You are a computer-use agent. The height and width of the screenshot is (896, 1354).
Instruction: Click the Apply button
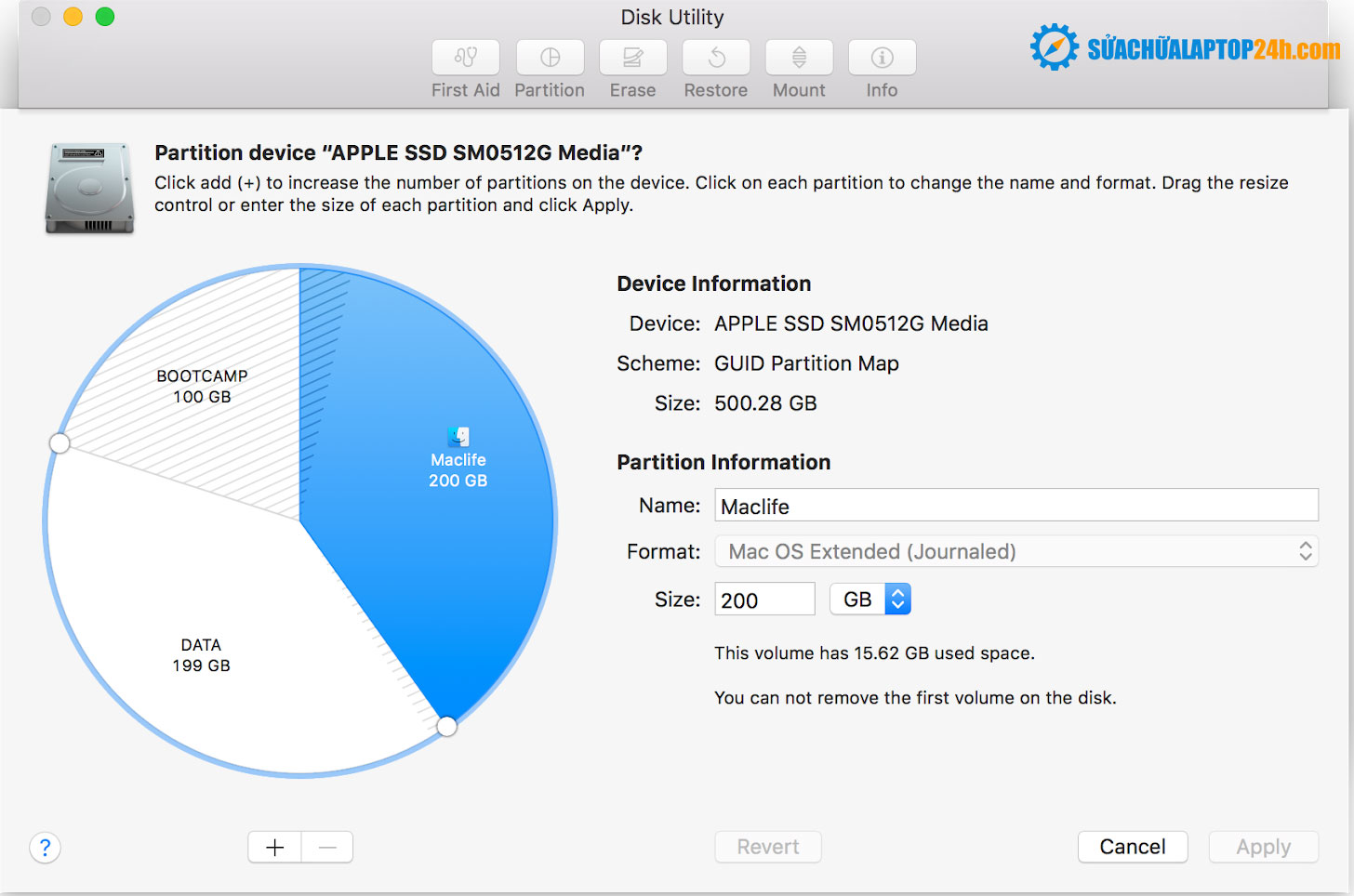[1263, 847]
